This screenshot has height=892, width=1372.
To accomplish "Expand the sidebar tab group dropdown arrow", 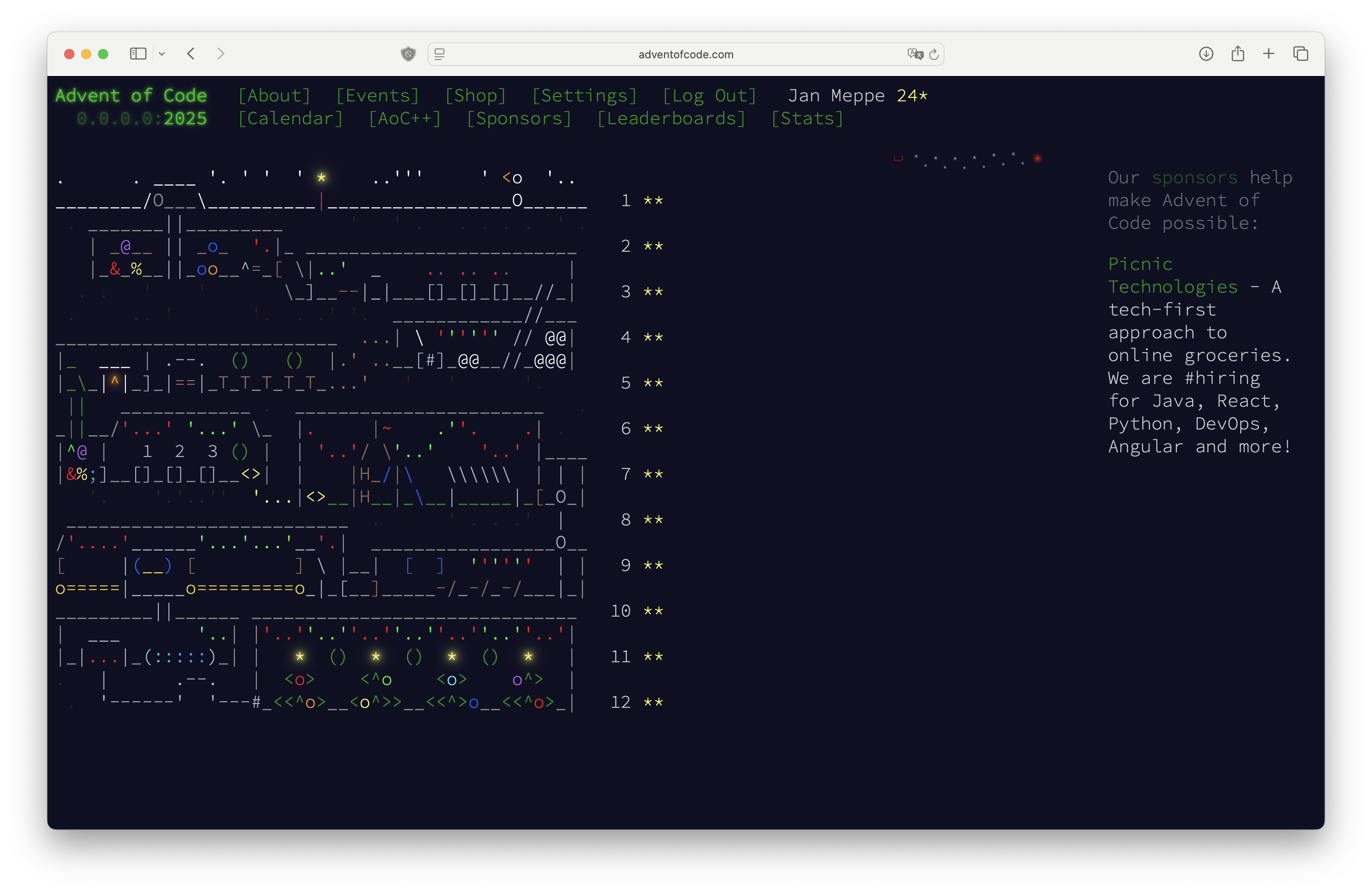I will (162, 54).
